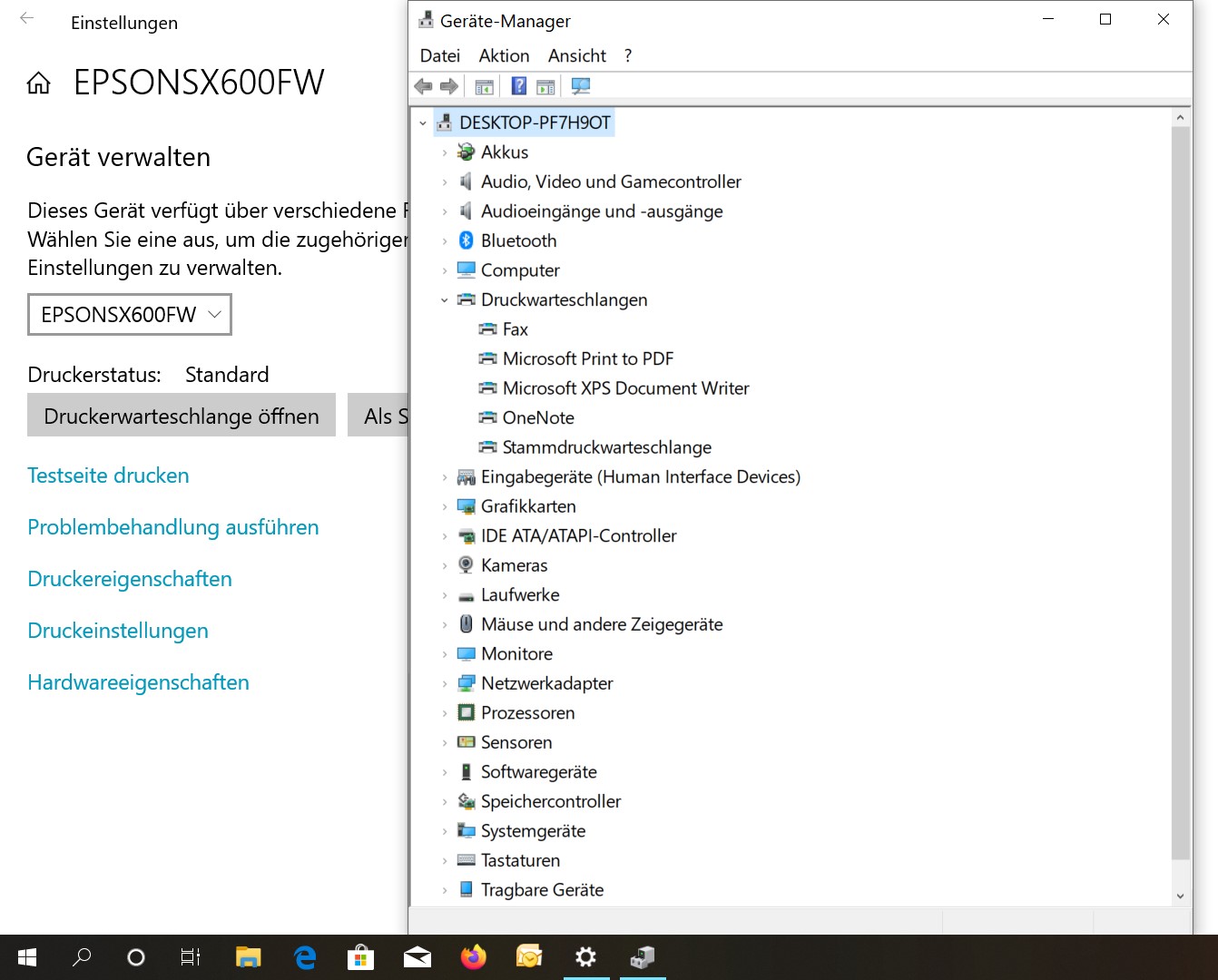Expand Audio, Video und Gamecontroller
This screenshot has width=1218, height=980.
[x=445, y=182]
